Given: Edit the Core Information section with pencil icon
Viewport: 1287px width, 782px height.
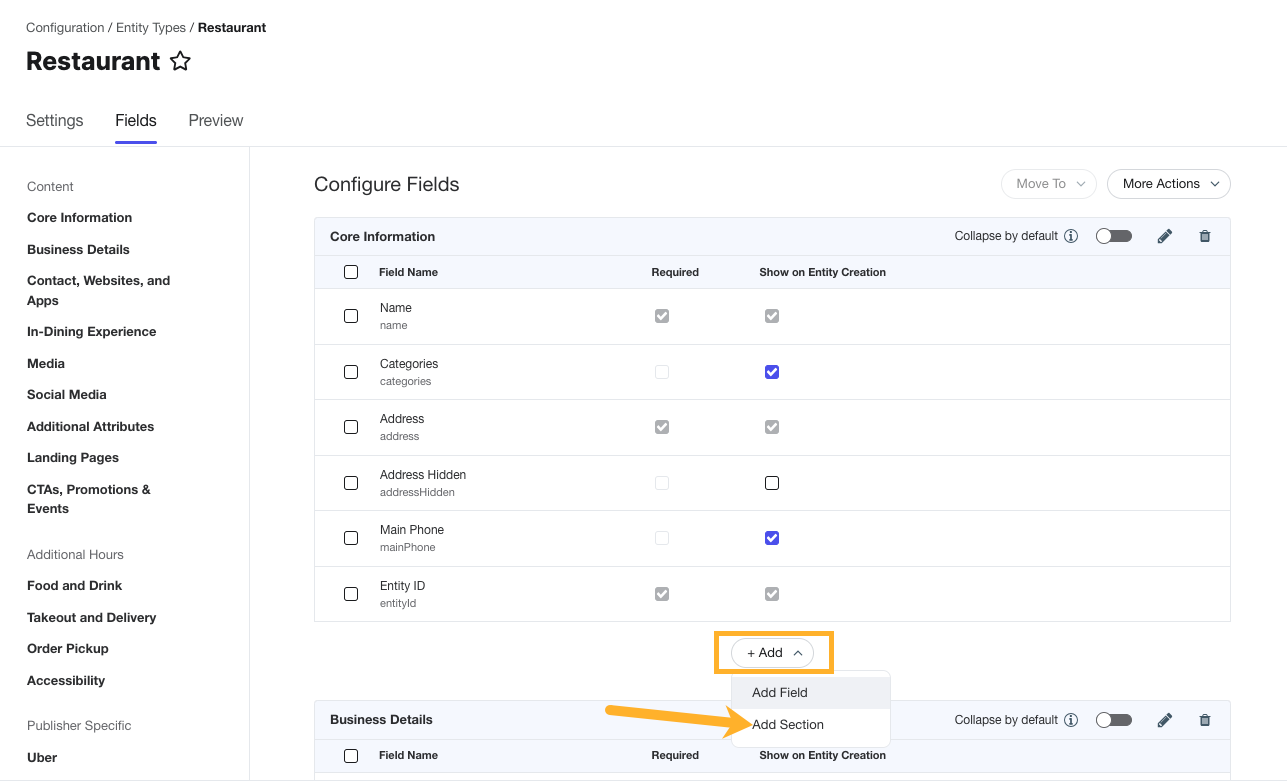Looking at the screenshot, I should tap(1164, 237).
